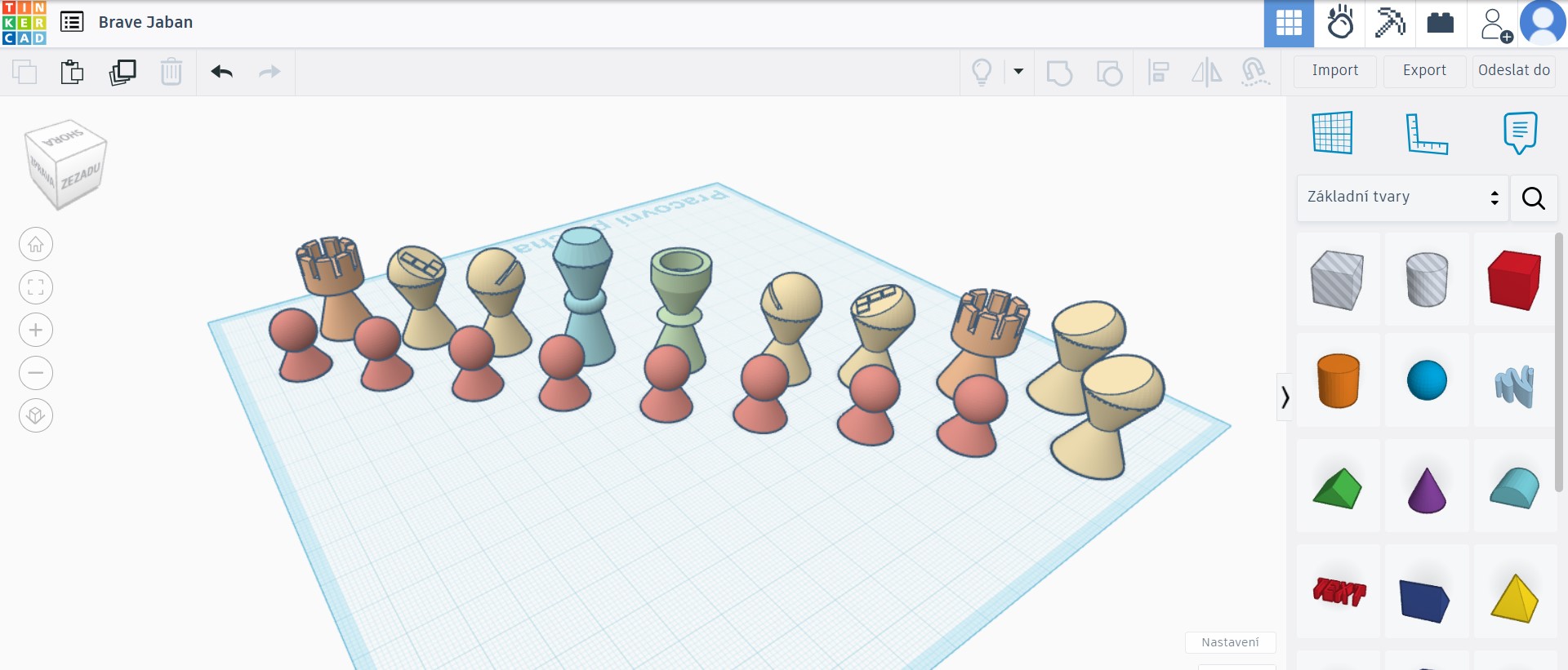Toggle show all hidden objects lightbulb

pos(982,72)
